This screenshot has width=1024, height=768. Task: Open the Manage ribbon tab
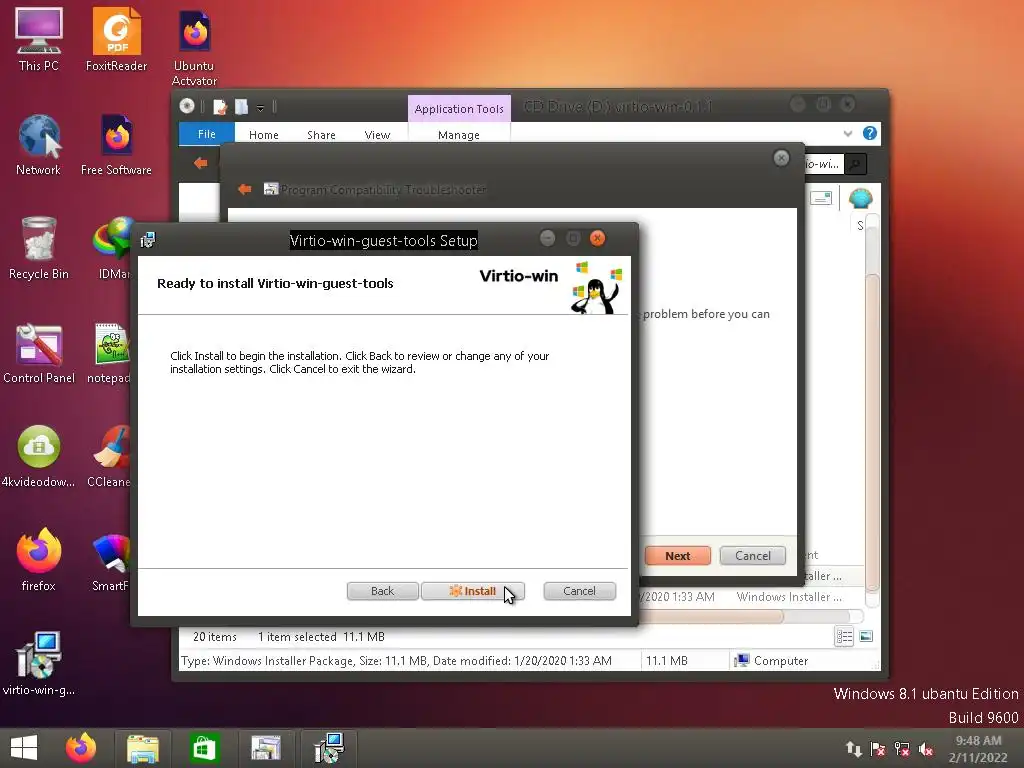coord(459,135)
